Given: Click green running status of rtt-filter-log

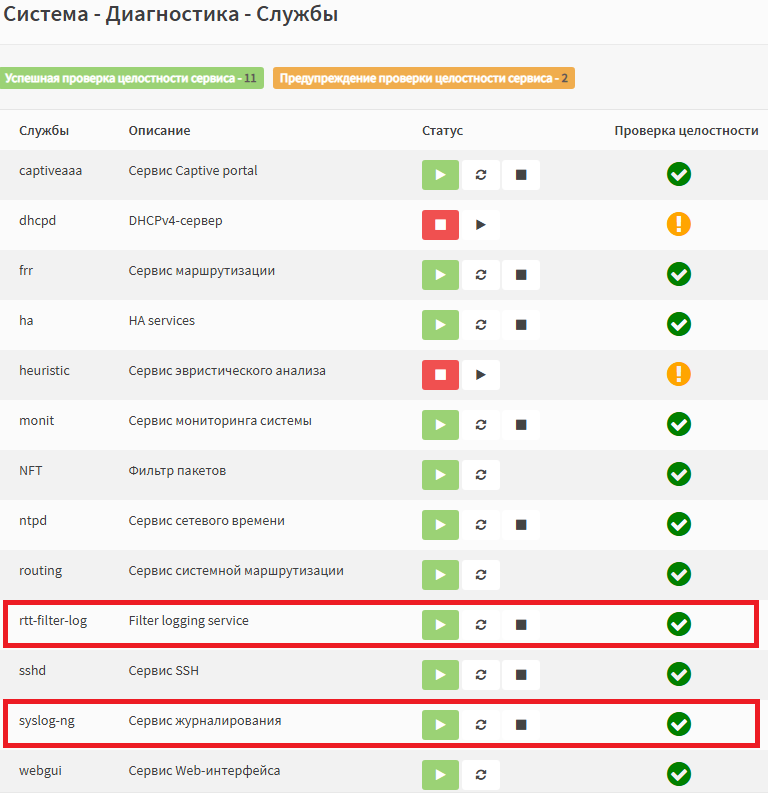Looking at the screenshot, I should coord(440,625).
